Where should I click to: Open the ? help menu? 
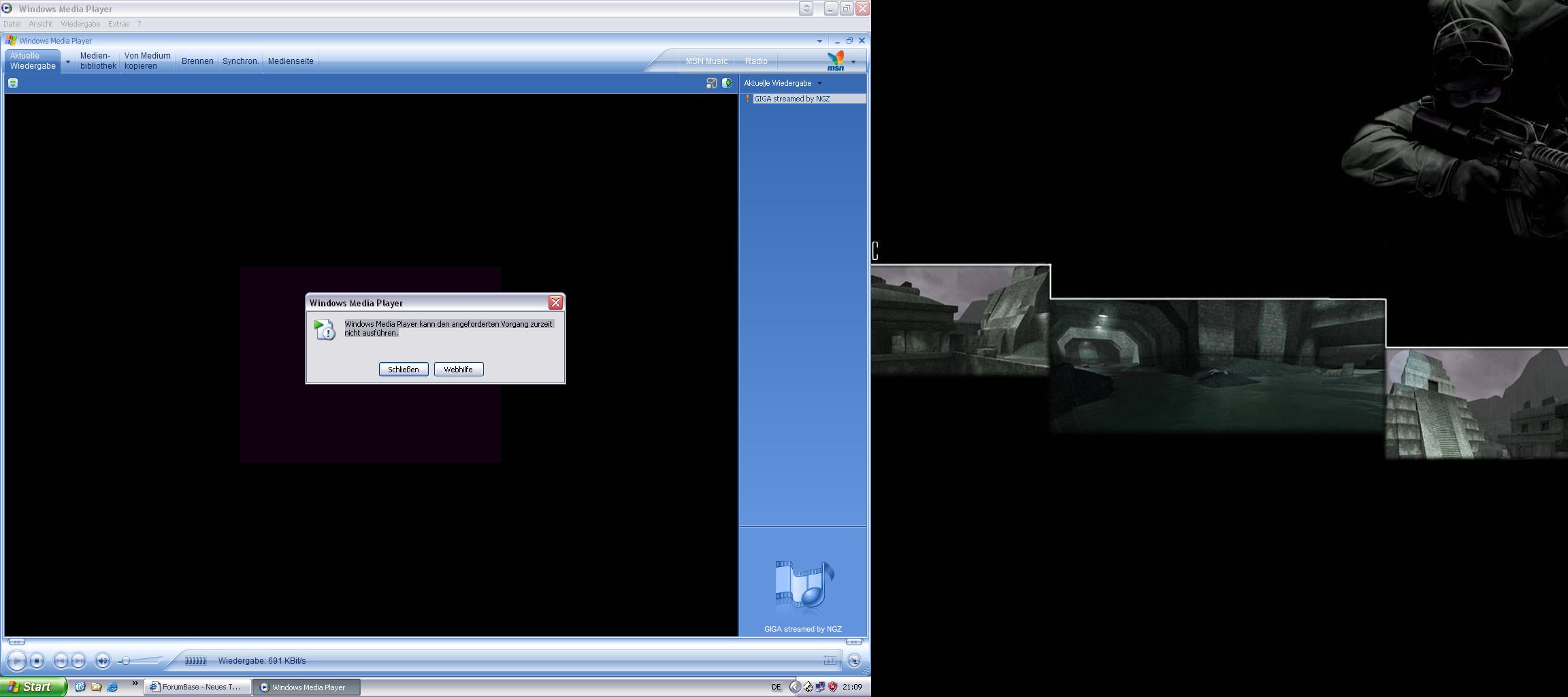point(139,24)
